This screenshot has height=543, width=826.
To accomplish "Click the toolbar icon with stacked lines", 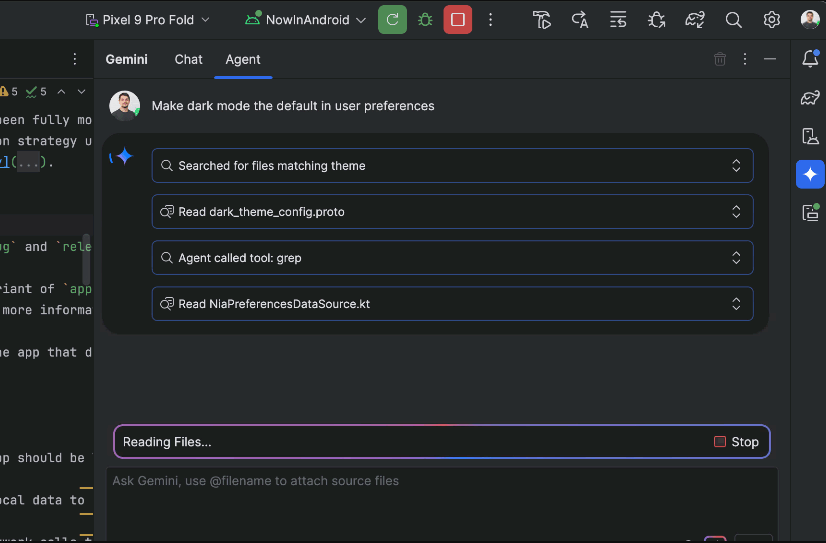I will 618,20.
